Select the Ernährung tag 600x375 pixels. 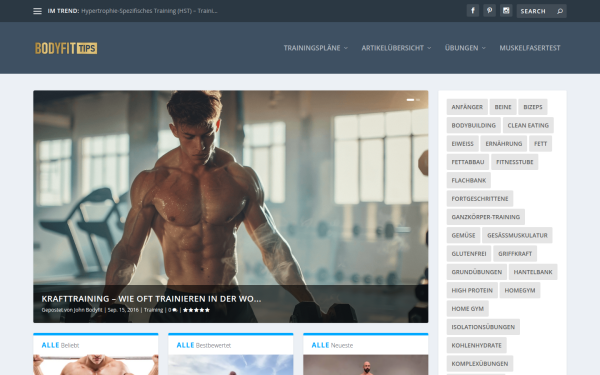click(504, 144)
